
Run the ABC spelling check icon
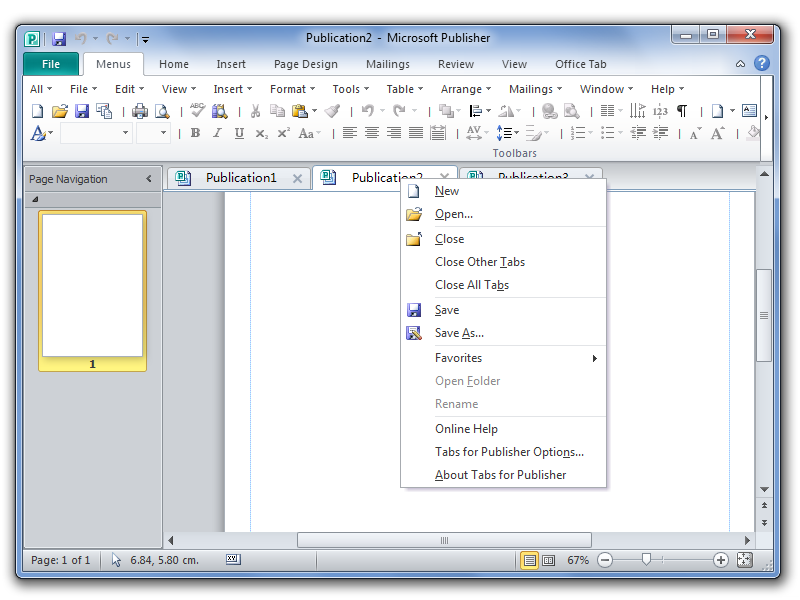coord(197,110)
